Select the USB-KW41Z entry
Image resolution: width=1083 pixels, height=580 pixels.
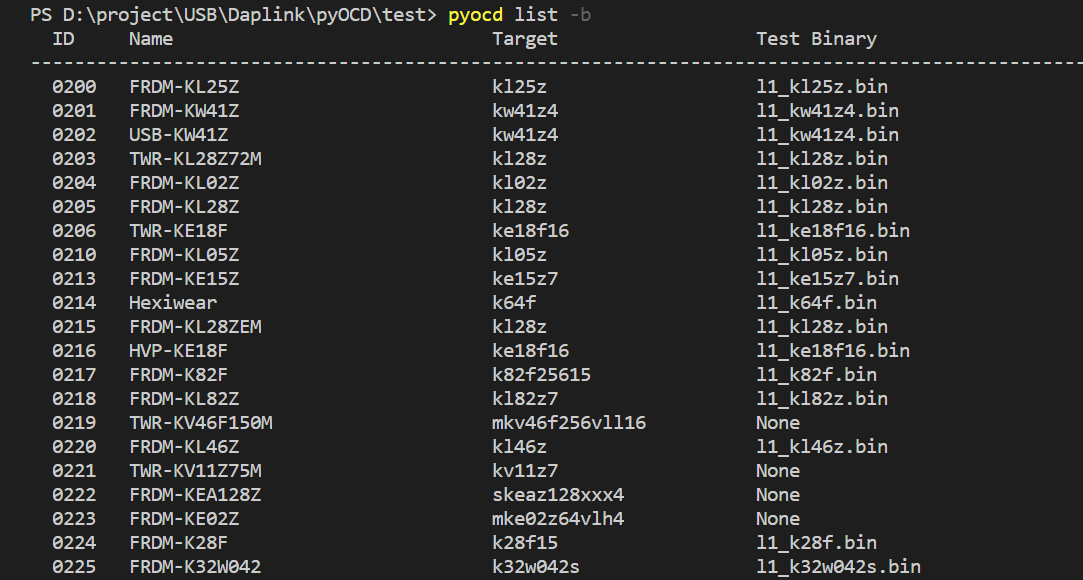[178, 135]
